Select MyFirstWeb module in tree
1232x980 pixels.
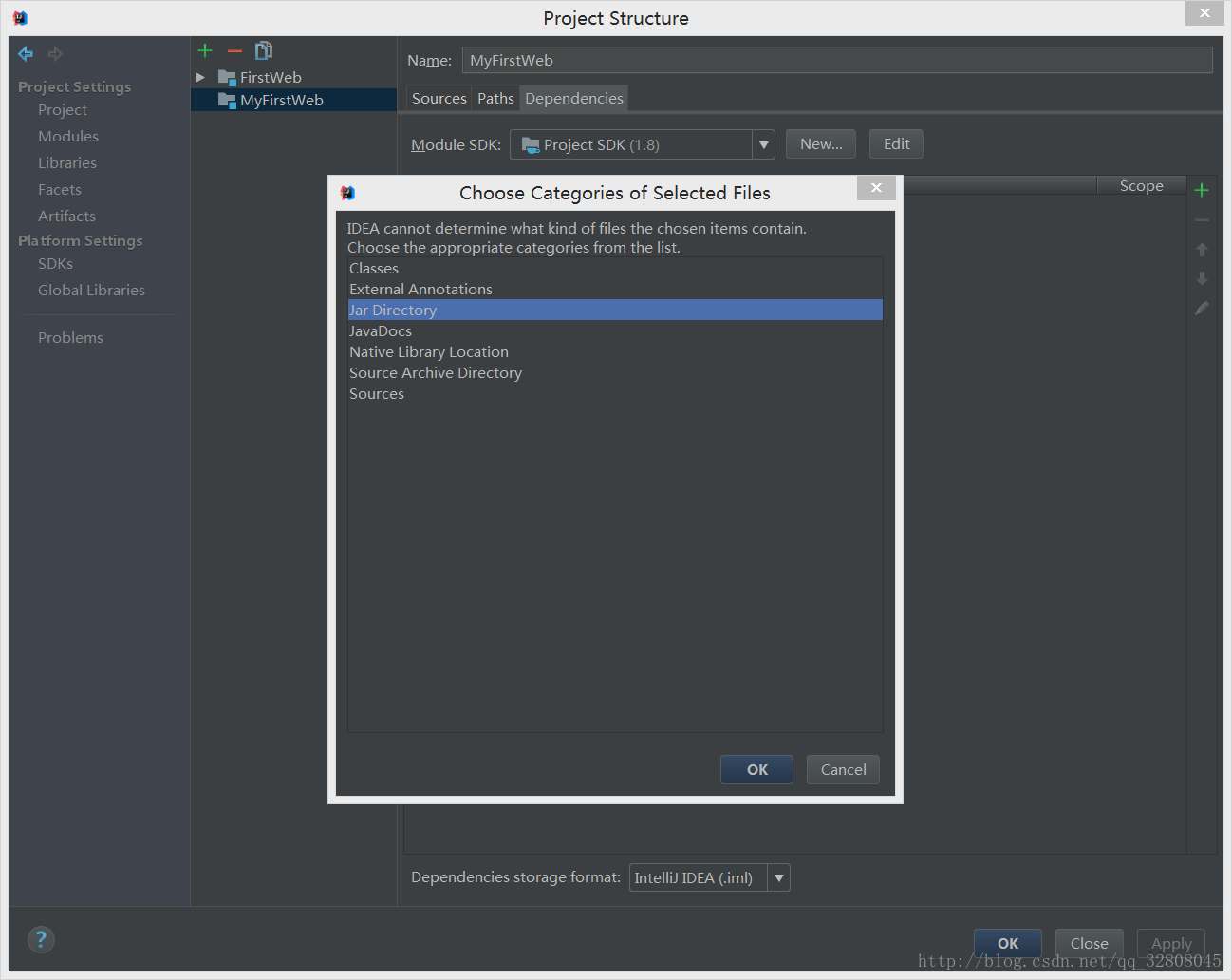point(293,100)
